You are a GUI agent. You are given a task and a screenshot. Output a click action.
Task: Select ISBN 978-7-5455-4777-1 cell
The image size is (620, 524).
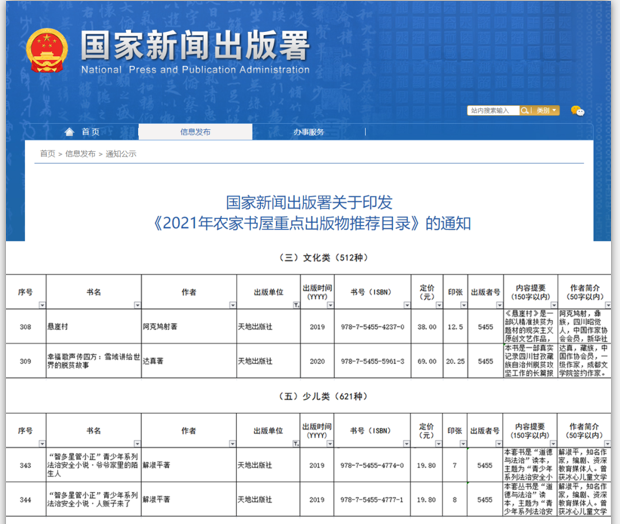click(x=372, y=499)
